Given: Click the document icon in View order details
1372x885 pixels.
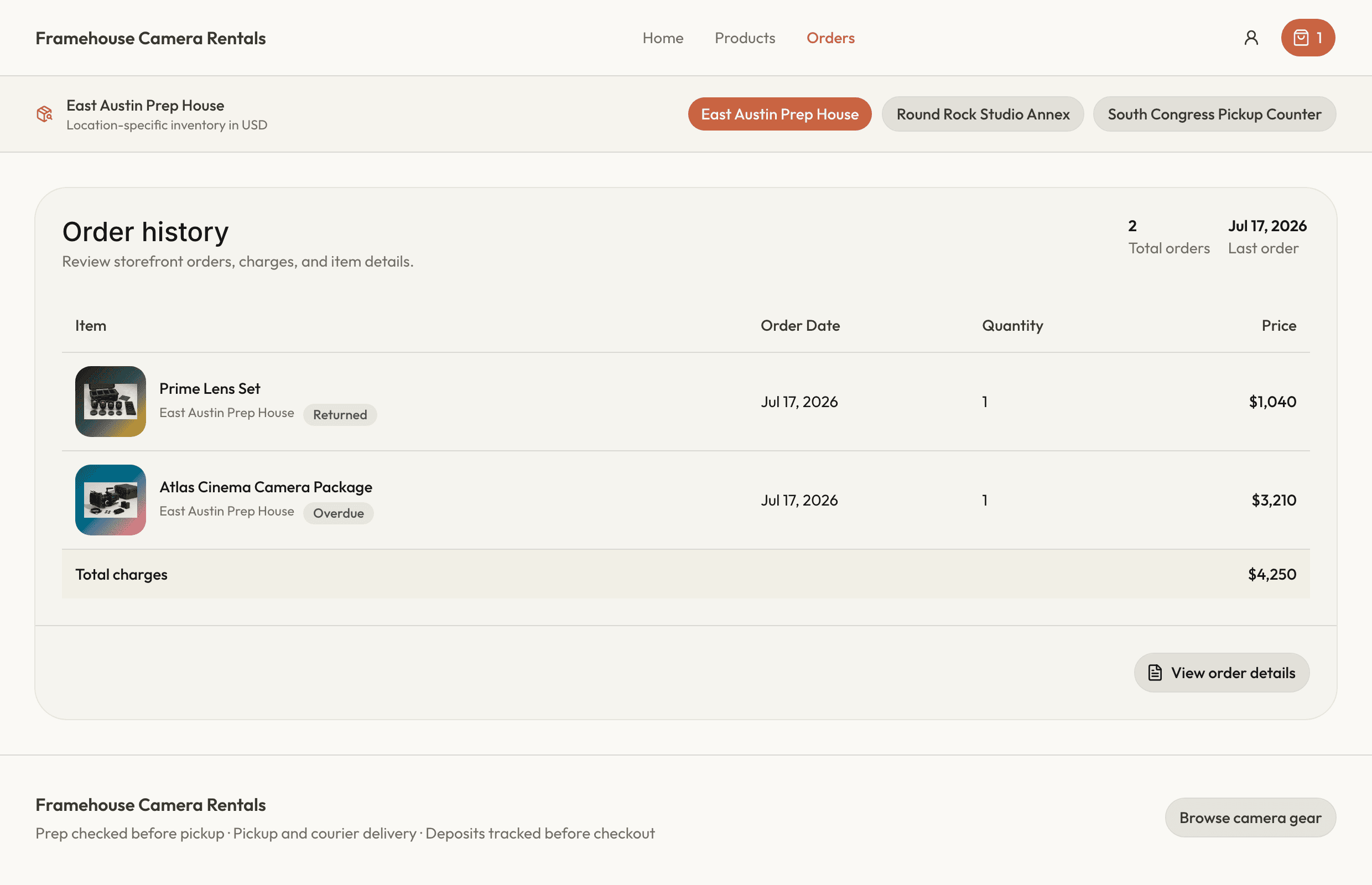Looking at the screenshot, I should pos(1155,673).
